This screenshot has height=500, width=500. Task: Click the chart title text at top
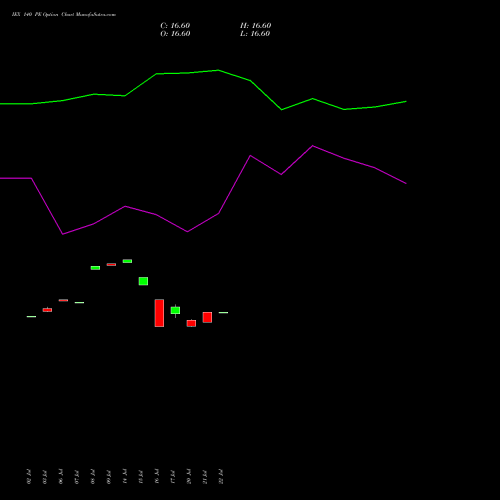point(64,15)
